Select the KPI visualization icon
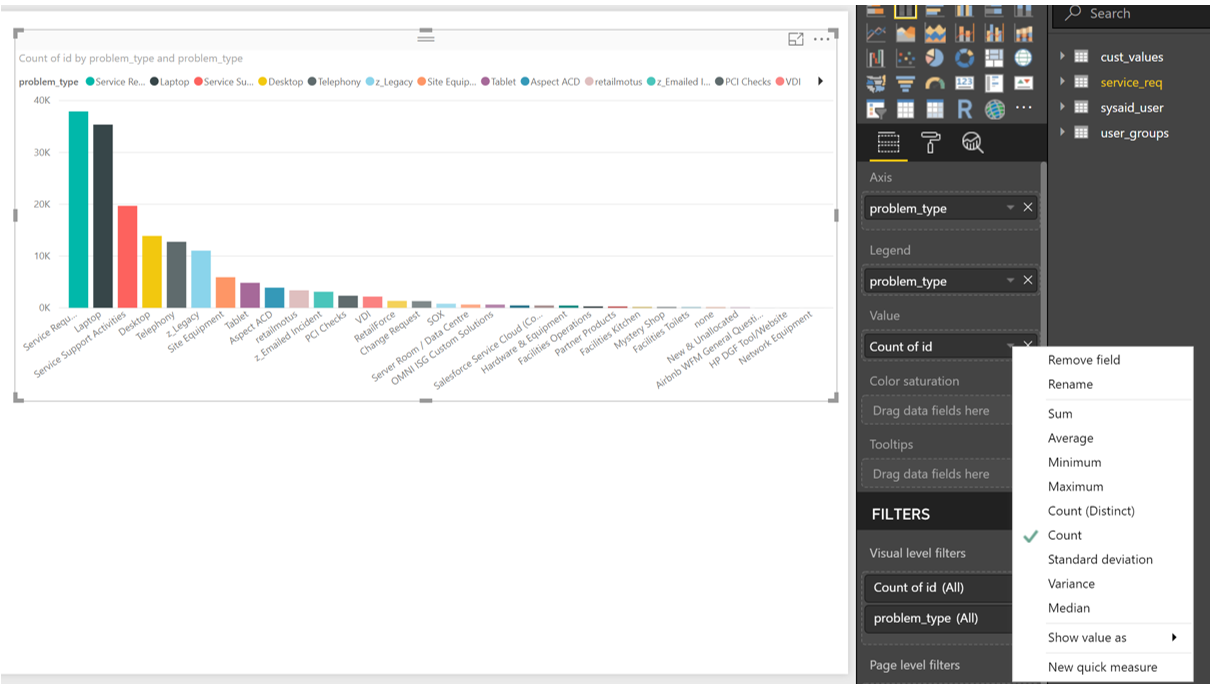 point(1023,83)
